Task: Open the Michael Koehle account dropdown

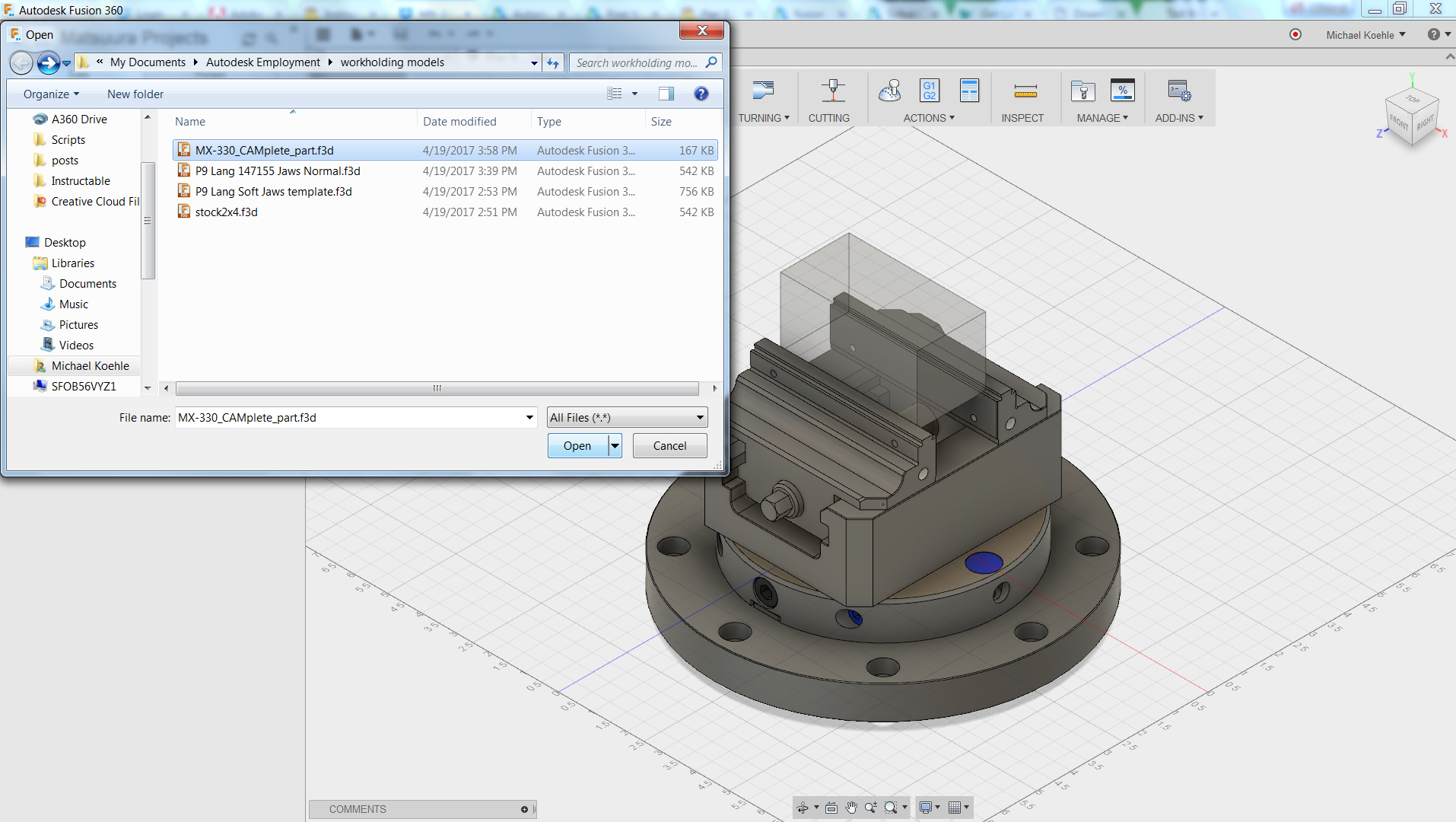Action: (1366, 35)
